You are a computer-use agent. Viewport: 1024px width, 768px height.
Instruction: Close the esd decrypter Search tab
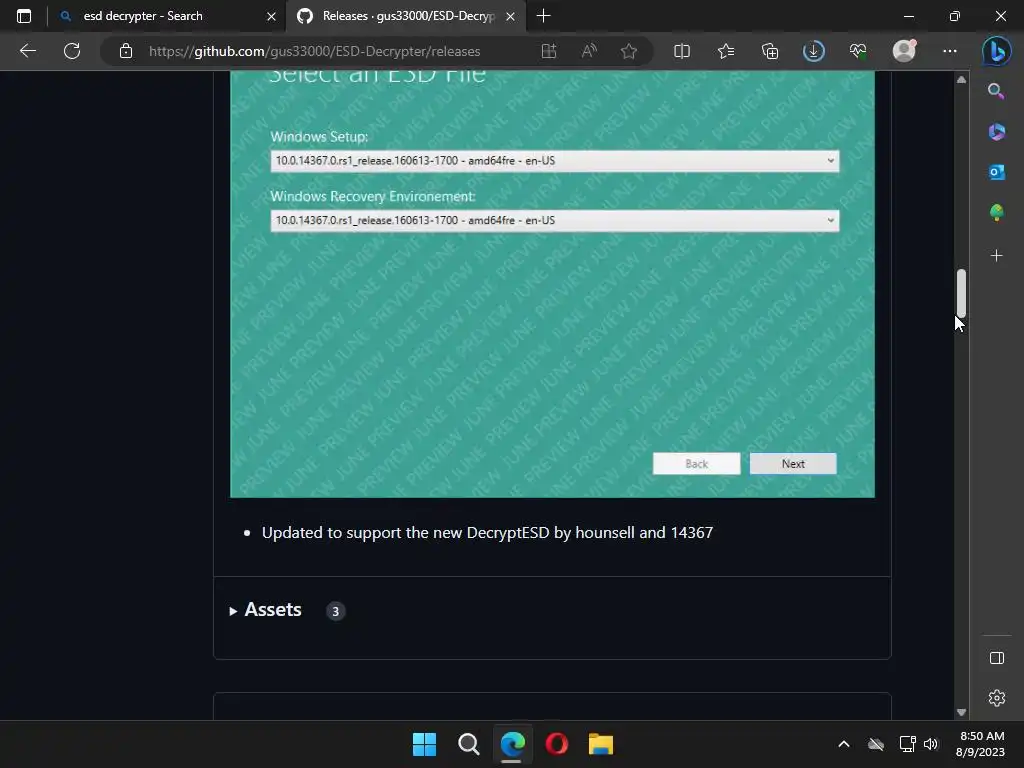coord(271,16)
